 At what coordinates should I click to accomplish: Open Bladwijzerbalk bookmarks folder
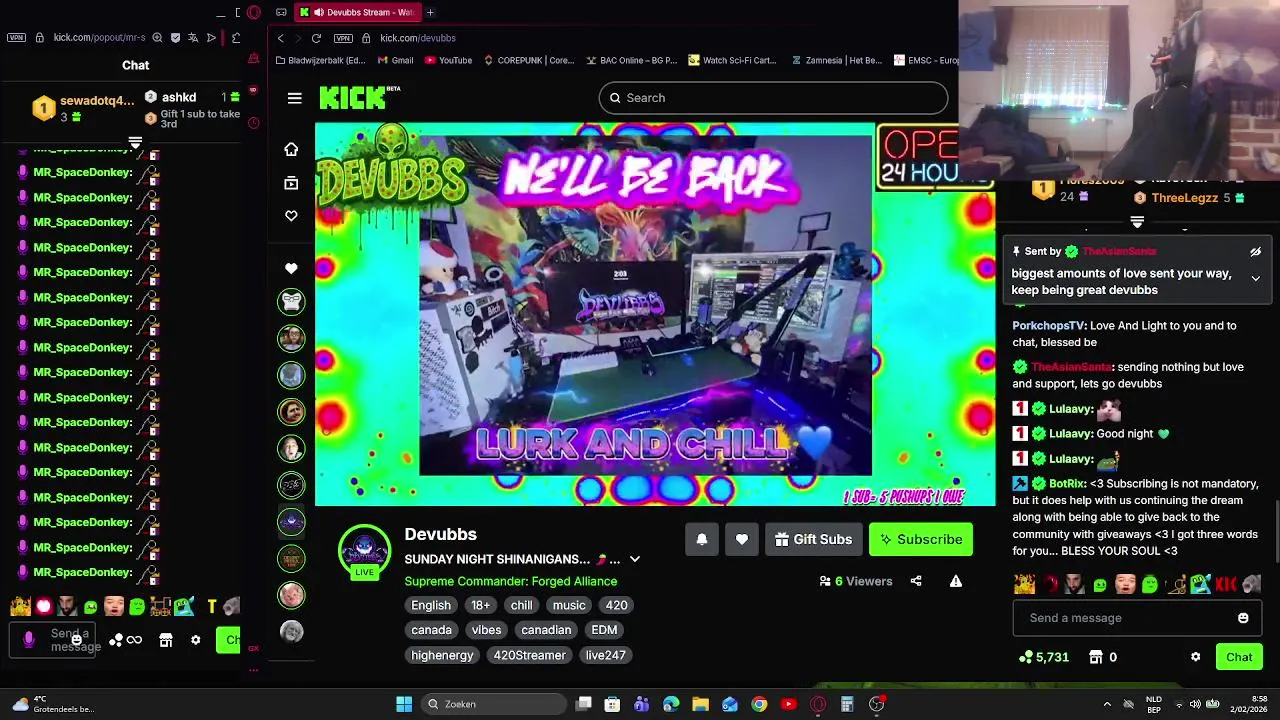[x=320, y=60]
